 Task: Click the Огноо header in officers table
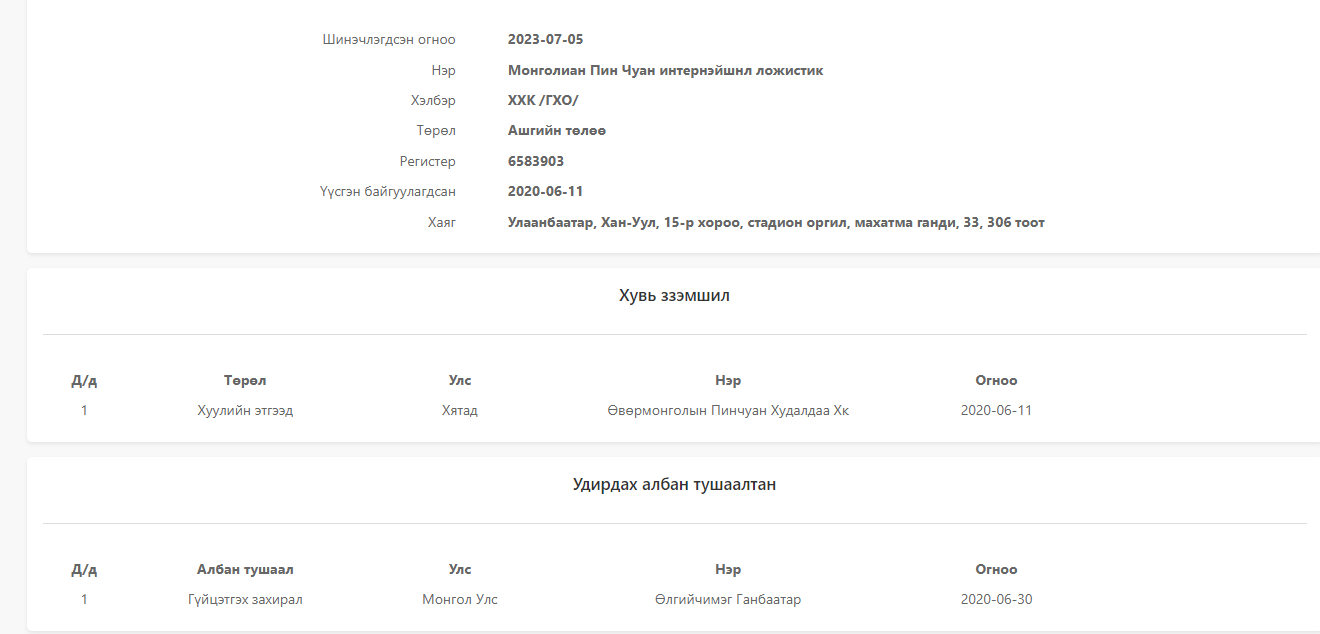[996, 569]
